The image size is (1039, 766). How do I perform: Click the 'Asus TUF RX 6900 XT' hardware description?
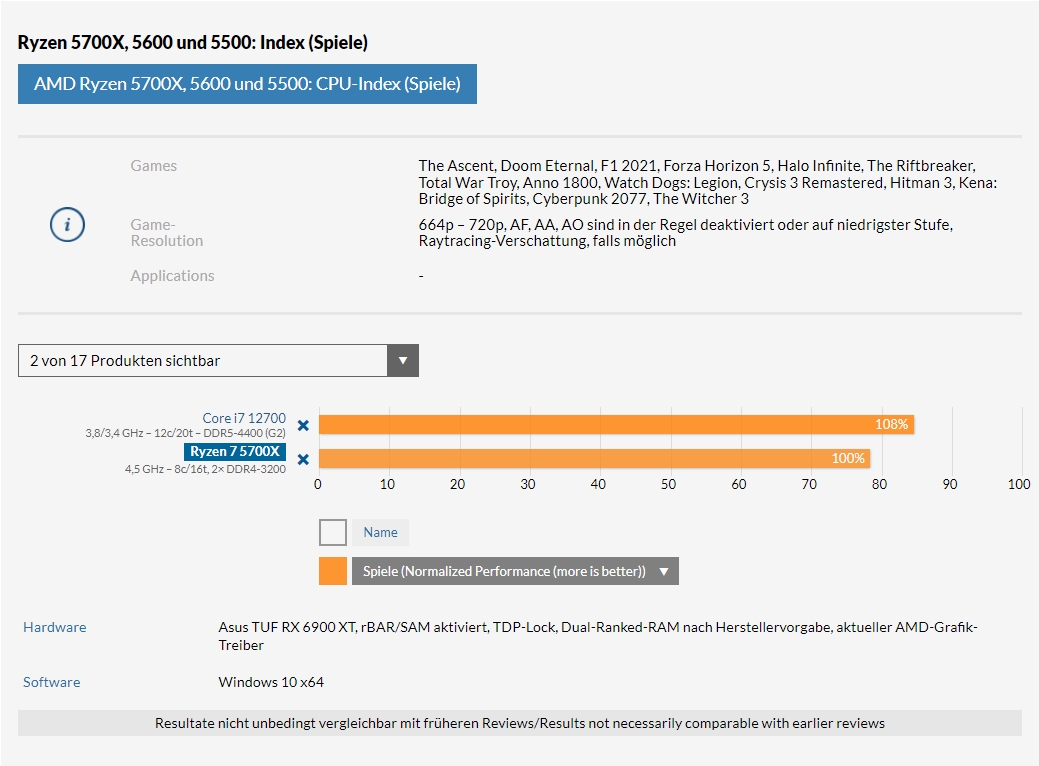(598, 636)
